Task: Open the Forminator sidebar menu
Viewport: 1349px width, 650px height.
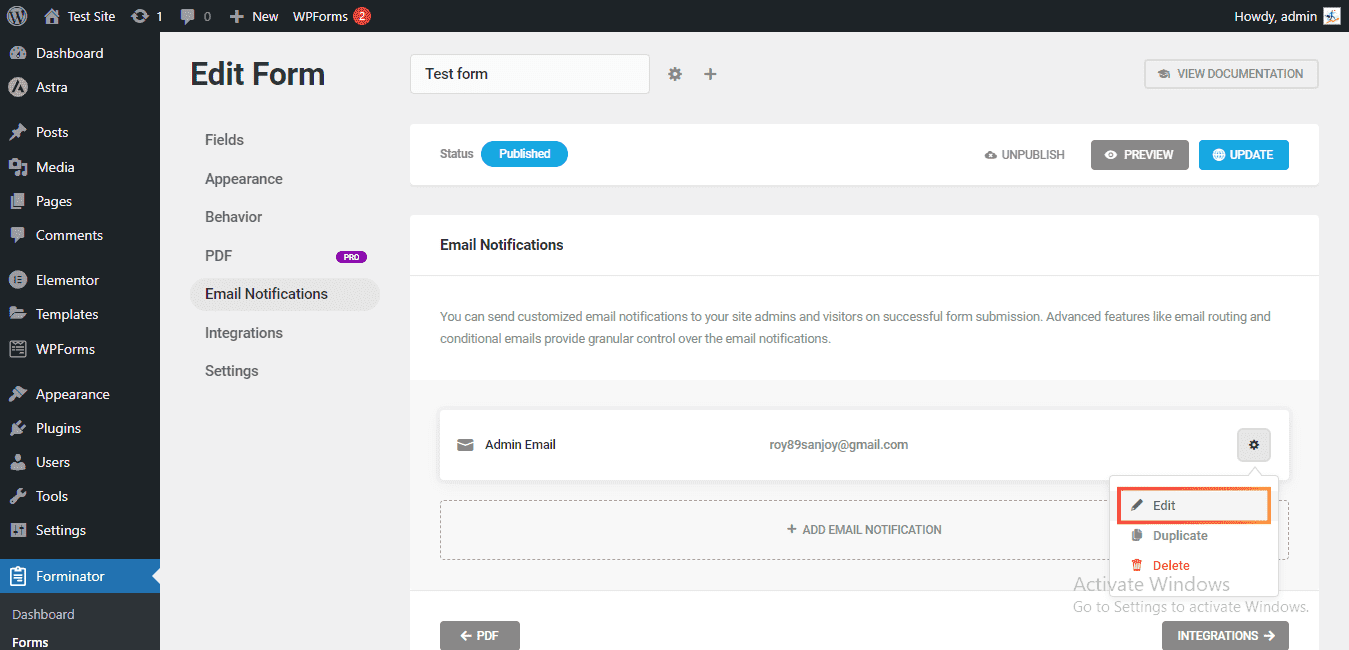Action: pos(70,576)
